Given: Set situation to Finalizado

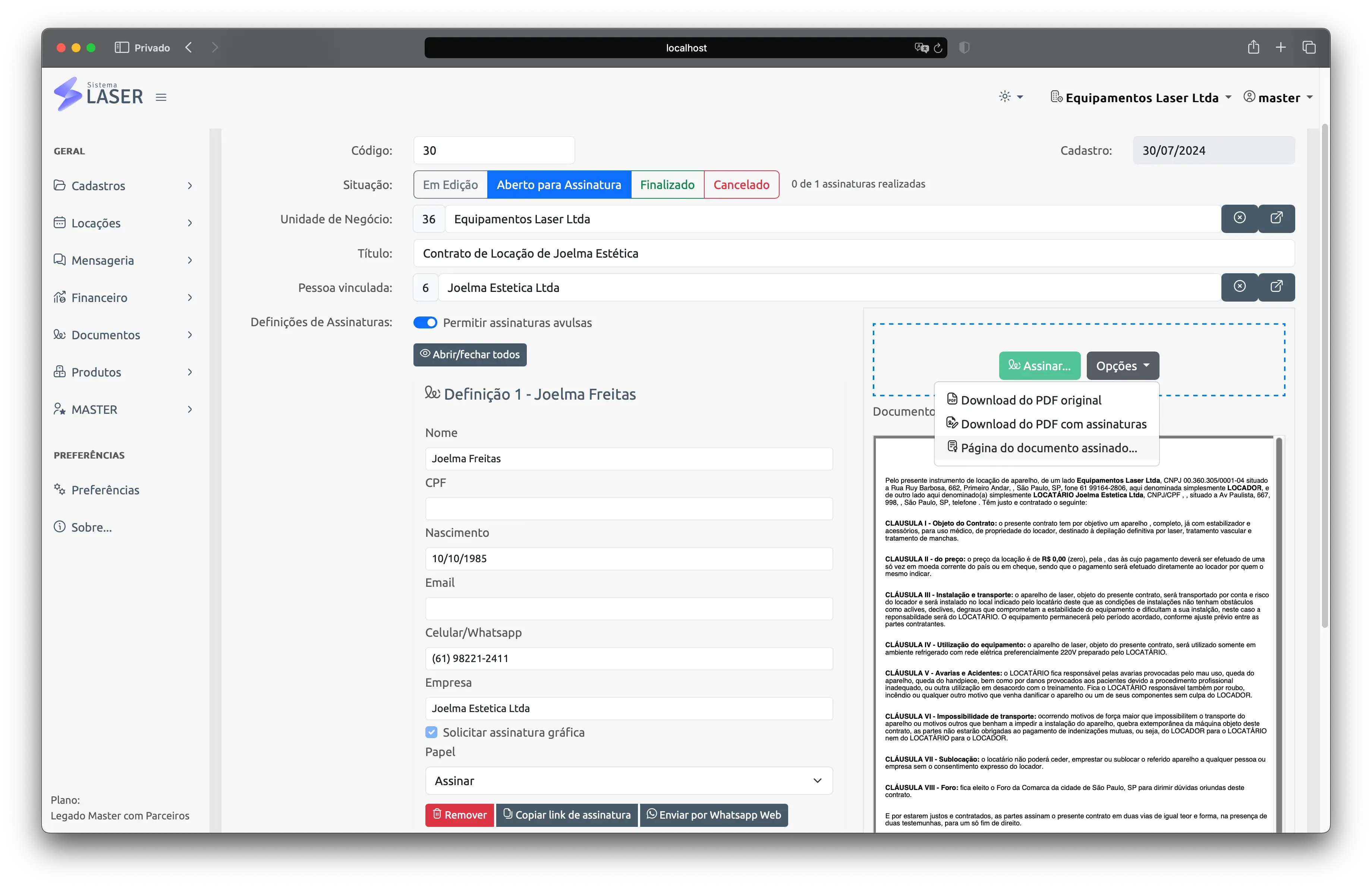Looking at the screenshot, I should click(668, 185).
